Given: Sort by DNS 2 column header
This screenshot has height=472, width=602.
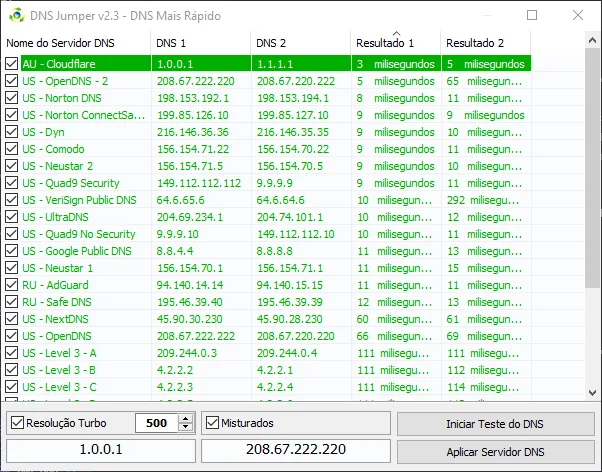Looking at the screenshot, I should point(301,43).
